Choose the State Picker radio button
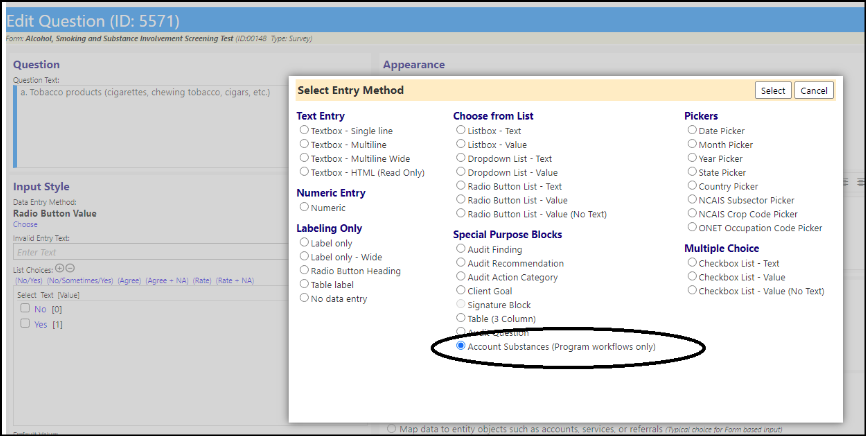Viewport: 866px width, 436px height. click(x=692, y=172)
